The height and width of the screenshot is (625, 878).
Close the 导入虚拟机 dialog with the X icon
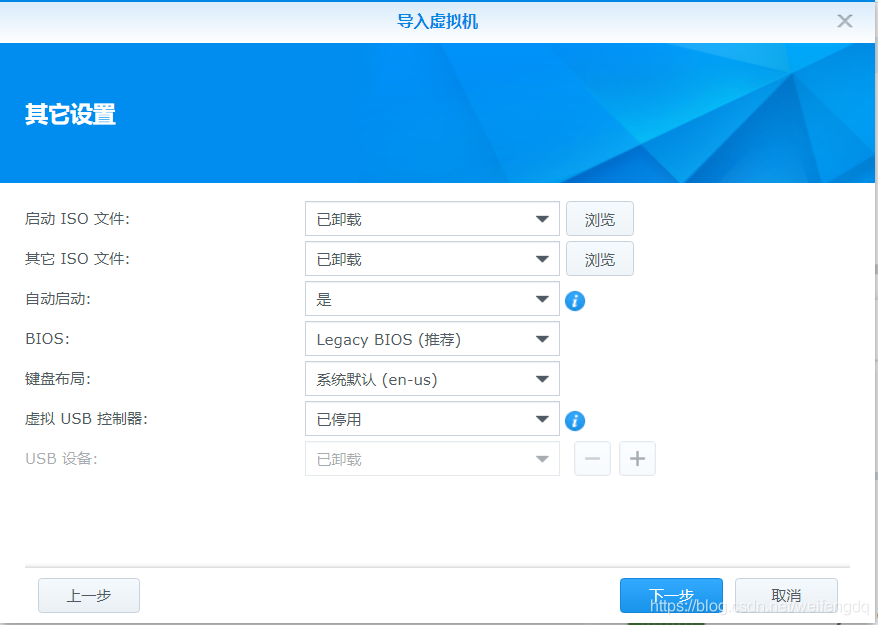pyautogui.click(x=845, y=20)
